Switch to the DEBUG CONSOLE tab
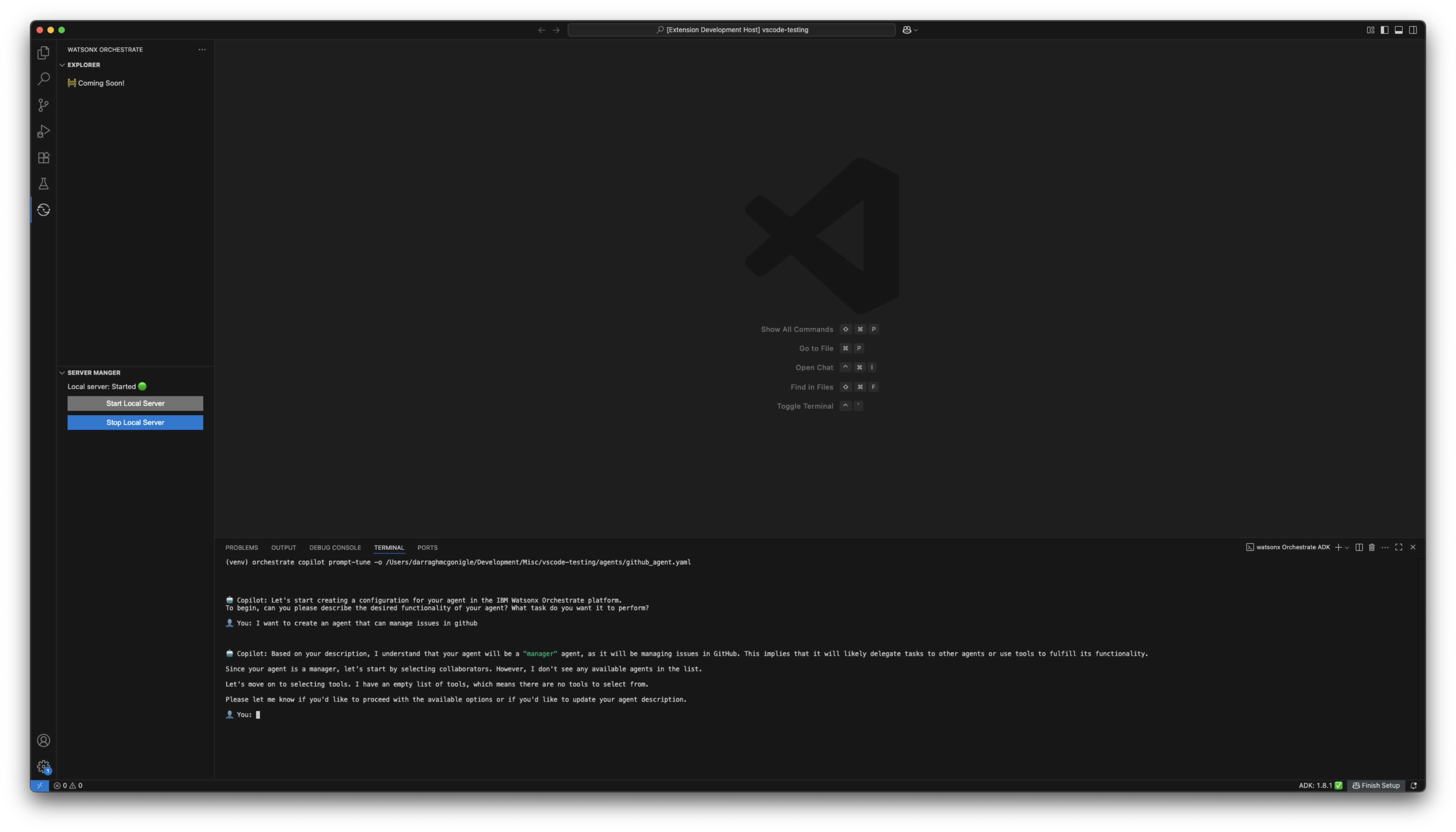Screen dimensions: 1456x832 pos(335,547)
